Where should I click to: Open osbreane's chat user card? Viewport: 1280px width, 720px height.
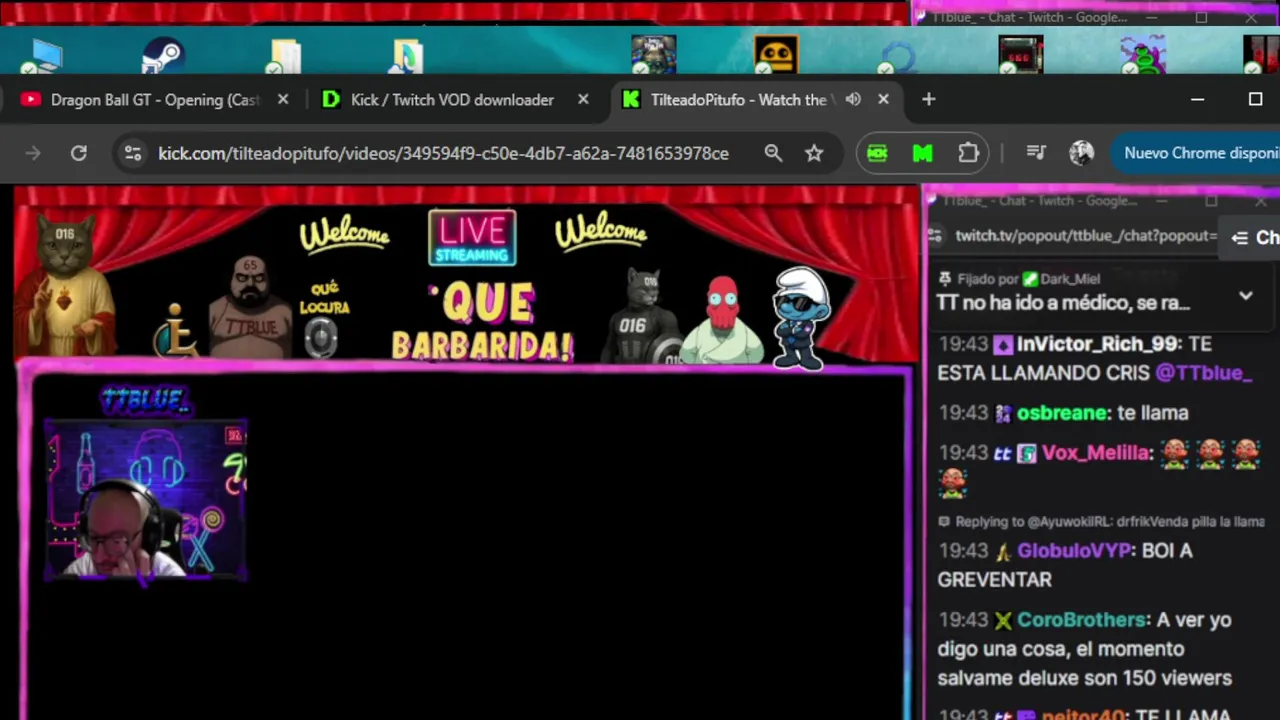pos(1061,413)
